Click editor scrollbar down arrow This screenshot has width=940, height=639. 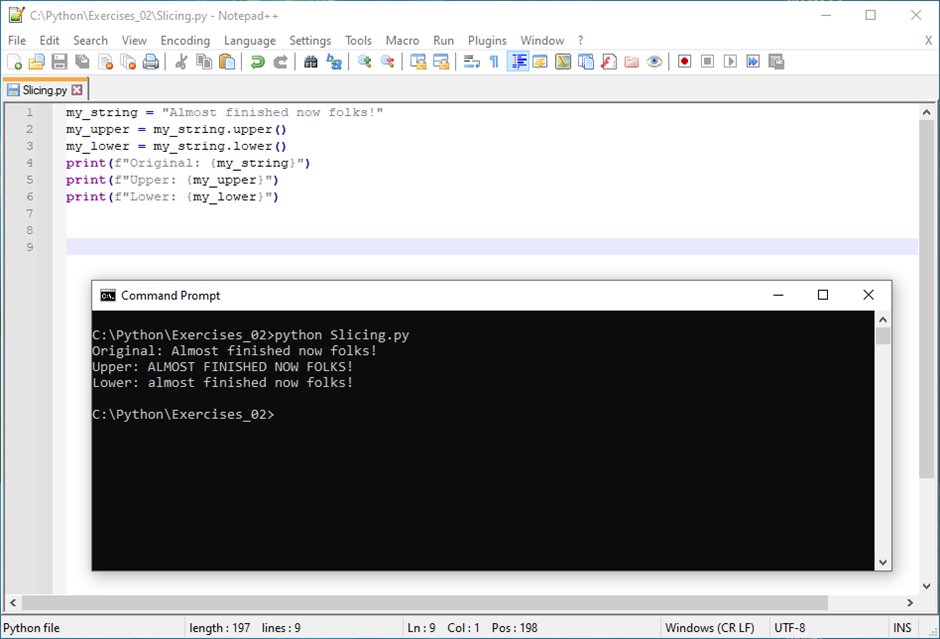[926, 586]
